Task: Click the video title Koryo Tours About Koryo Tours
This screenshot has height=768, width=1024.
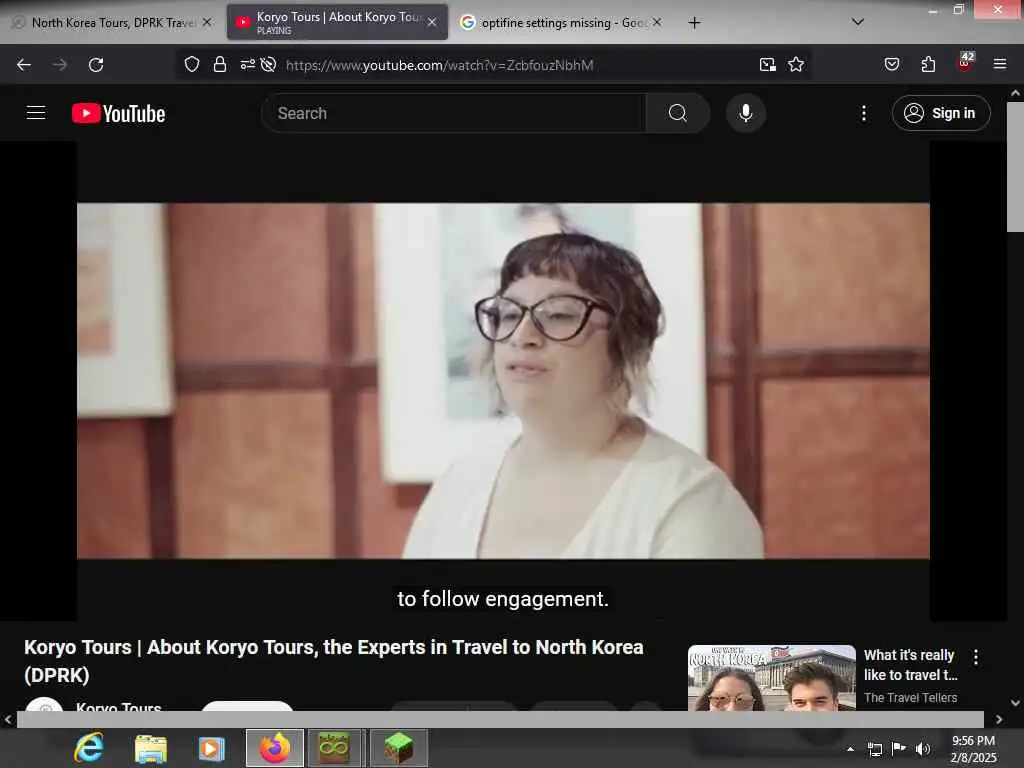Action: pos(334,661)
